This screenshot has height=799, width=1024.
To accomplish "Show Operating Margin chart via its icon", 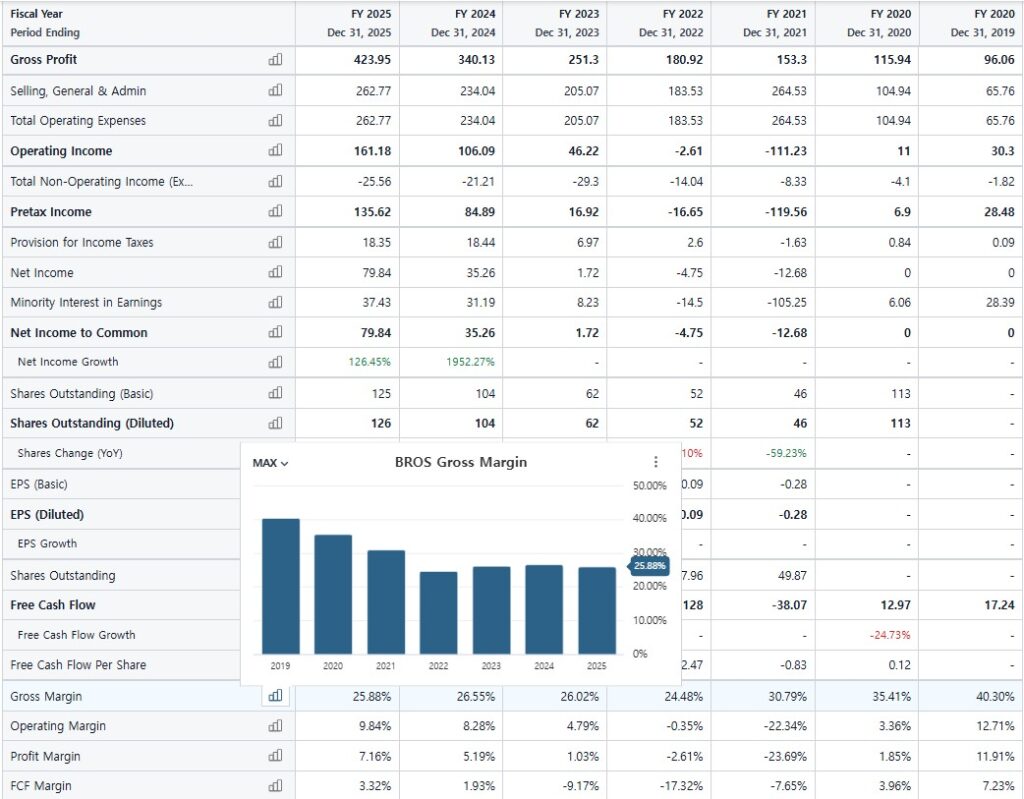I will coord(275,726).
